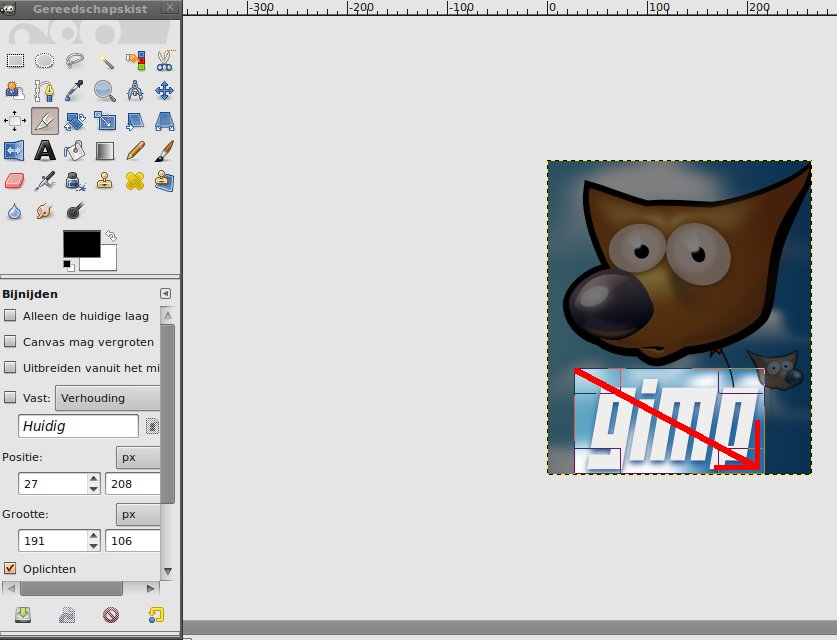
Task: Activate the Flip tool
Action: tap(14, 151)
